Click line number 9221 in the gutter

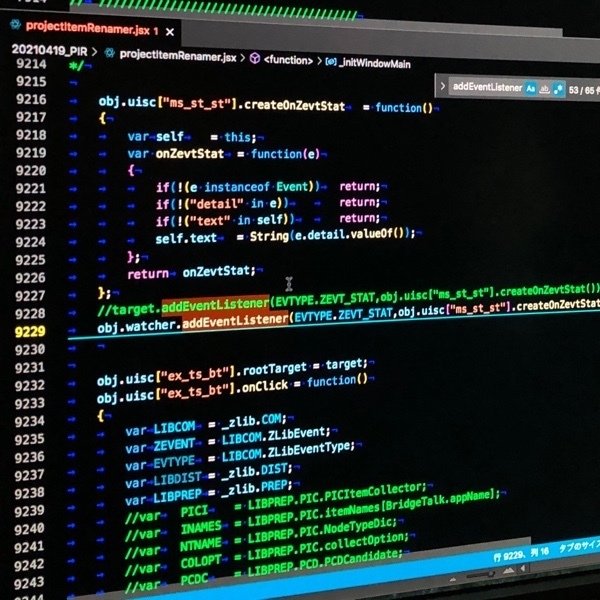pos(31,189)
